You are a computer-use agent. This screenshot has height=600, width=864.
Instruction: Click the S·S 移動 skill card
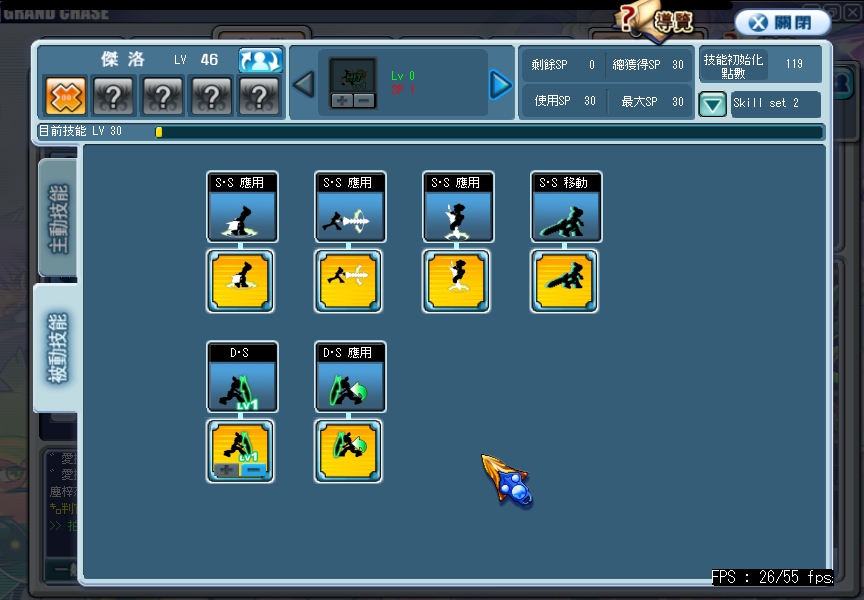pos(566,207)
